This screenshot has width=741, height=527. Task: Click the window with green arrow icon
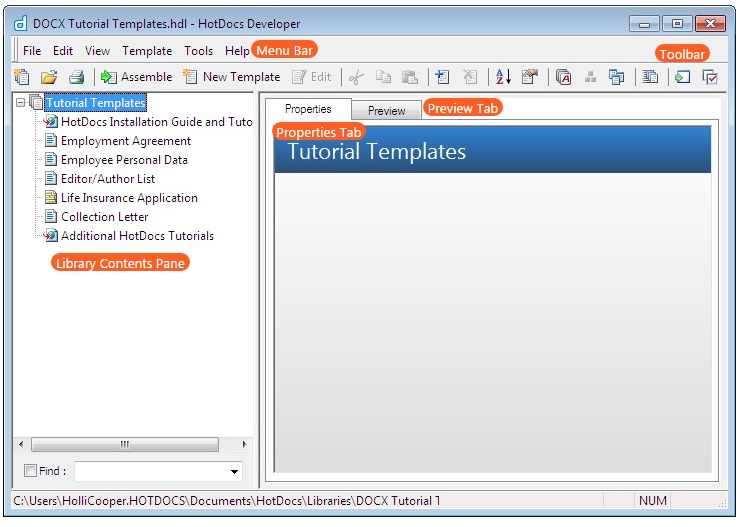click(x=682, y=77)
